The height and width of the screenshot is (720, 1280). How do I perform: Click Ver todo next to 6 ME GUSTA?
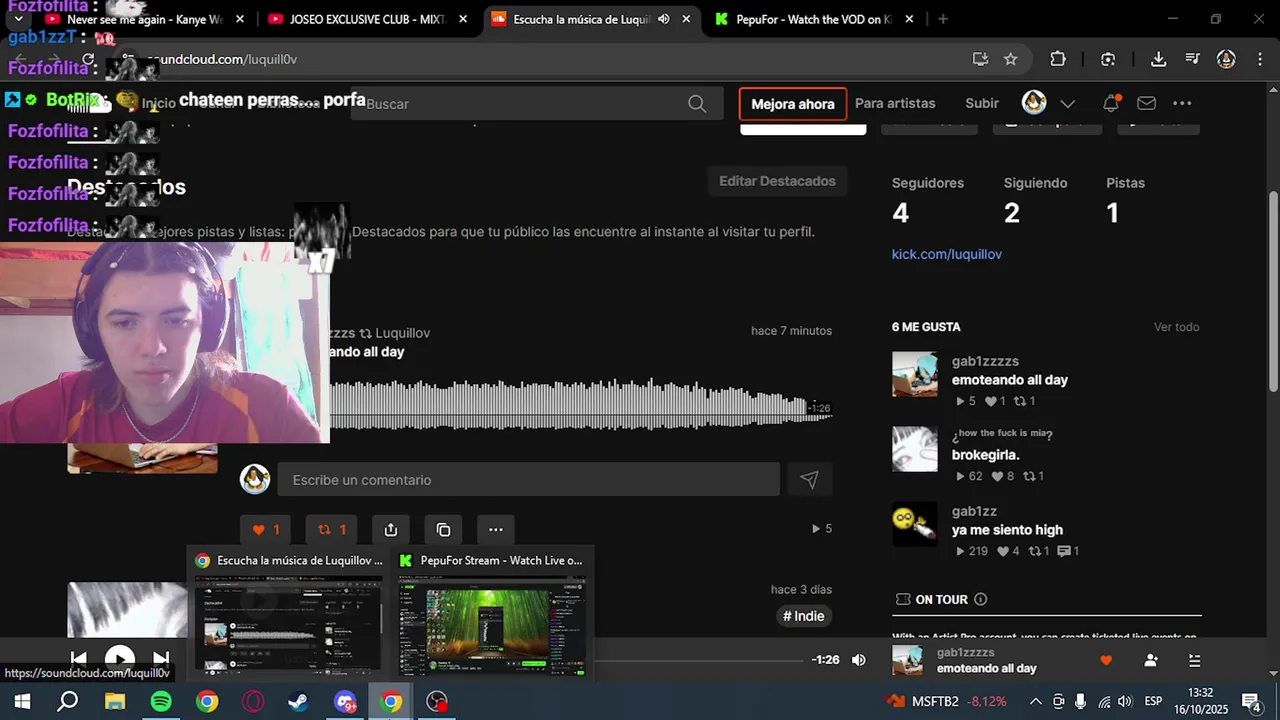(1176, 327)
